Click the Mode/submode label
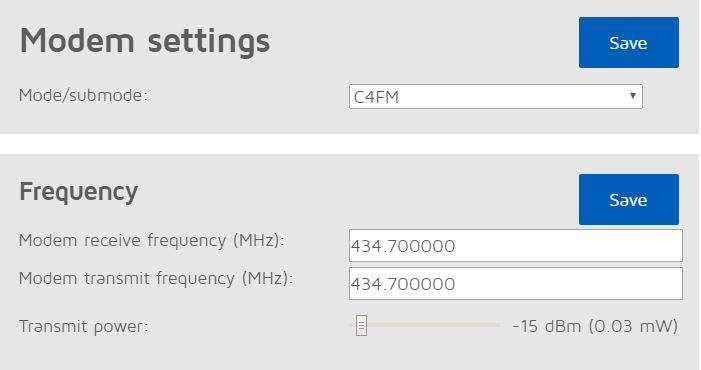 click(83, 96)
